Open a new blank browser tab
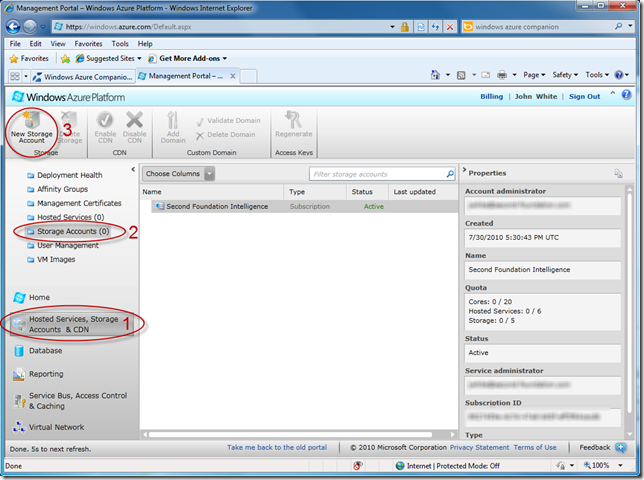This screenshot has width=644, height=480. tap(248, 76)
